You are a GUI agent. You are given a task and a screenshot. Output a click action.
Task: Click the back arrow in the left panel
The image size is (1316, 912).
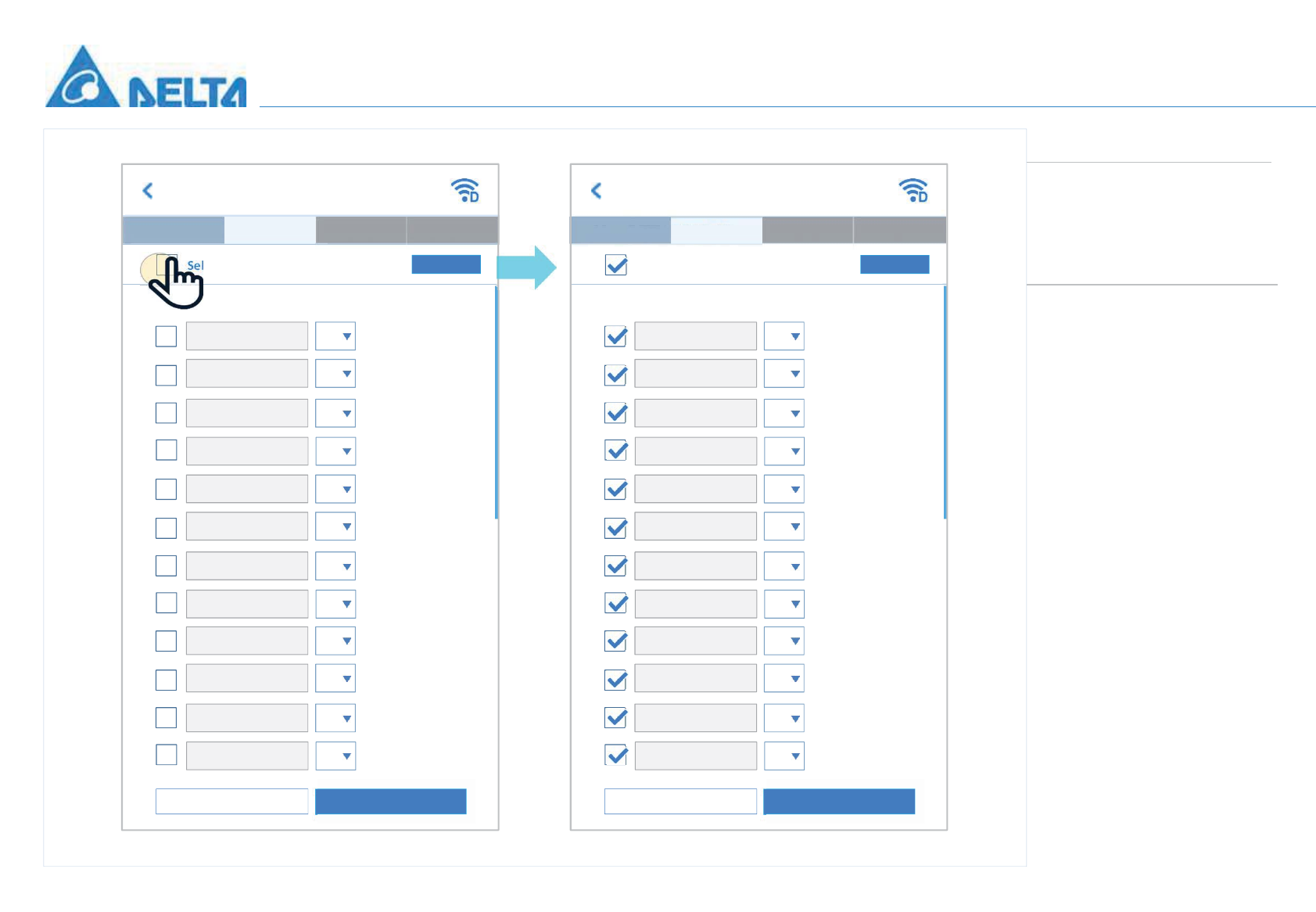pos(148,190)
